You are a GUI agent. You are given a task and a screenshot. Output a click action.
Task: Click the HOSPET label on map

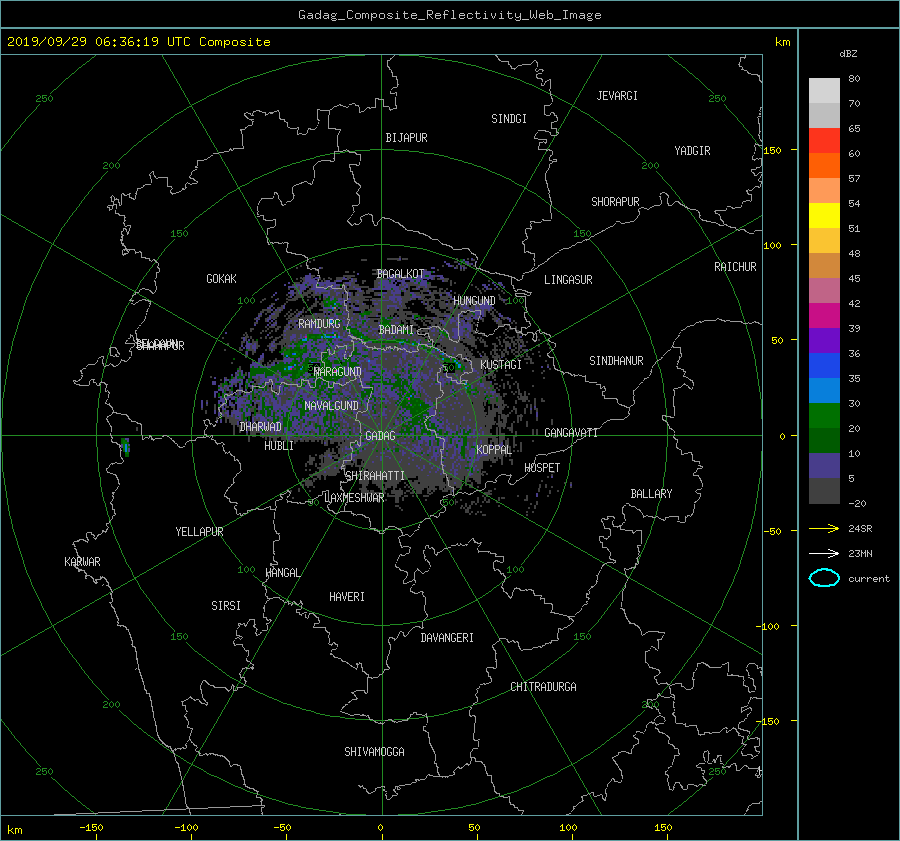click(542, 468)
